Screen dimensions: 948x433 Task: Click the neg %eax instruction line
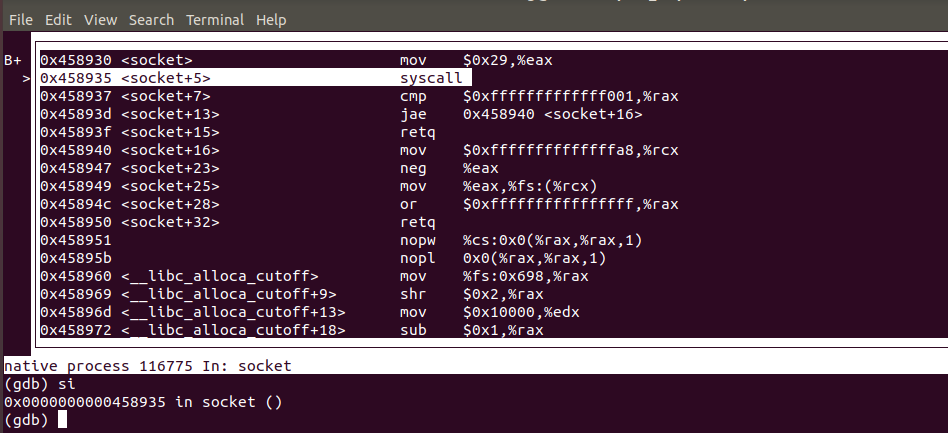(x=412, y=168)
